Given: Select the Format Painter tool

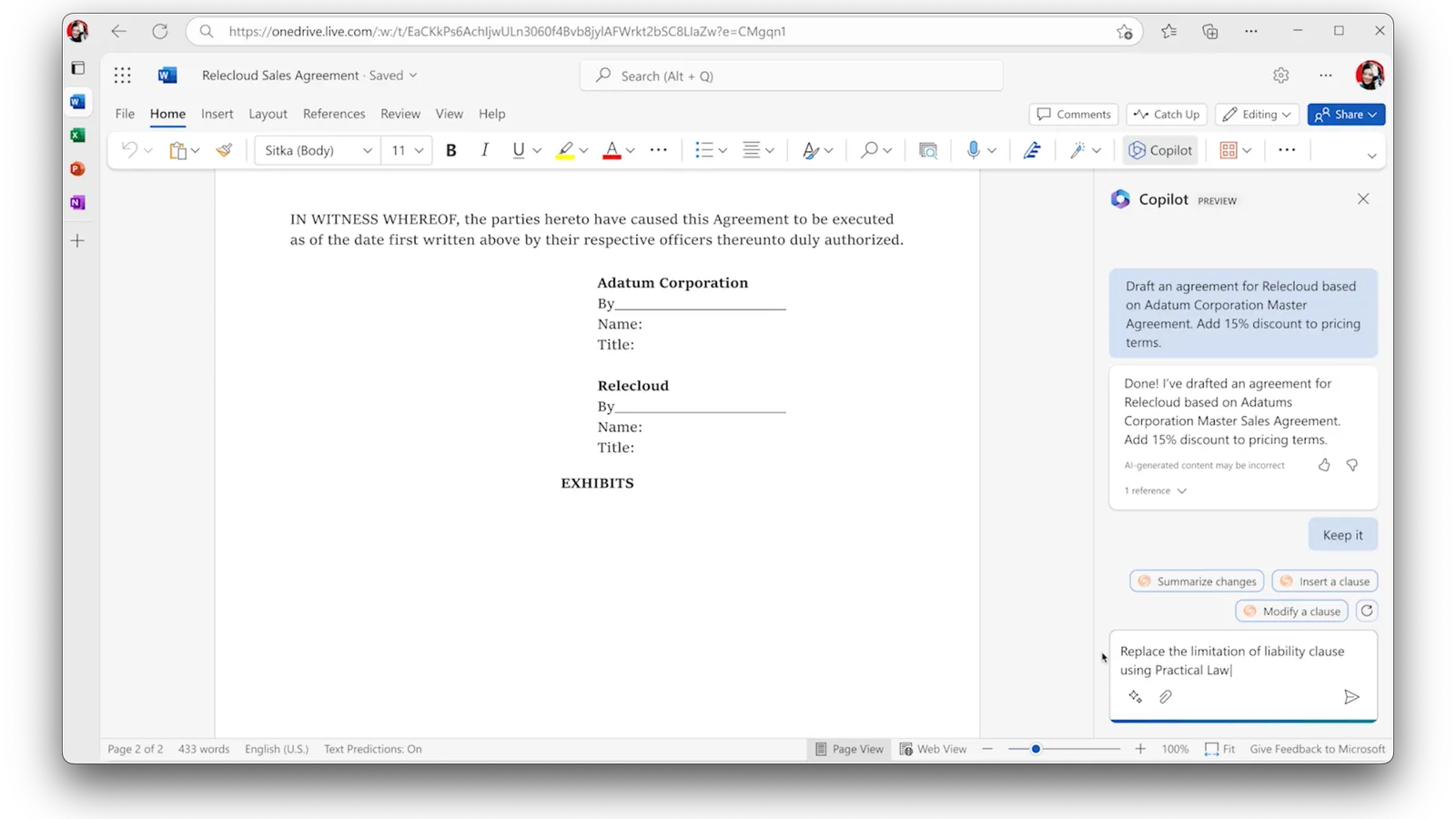Looking at the screenshot, I should 224,150.
